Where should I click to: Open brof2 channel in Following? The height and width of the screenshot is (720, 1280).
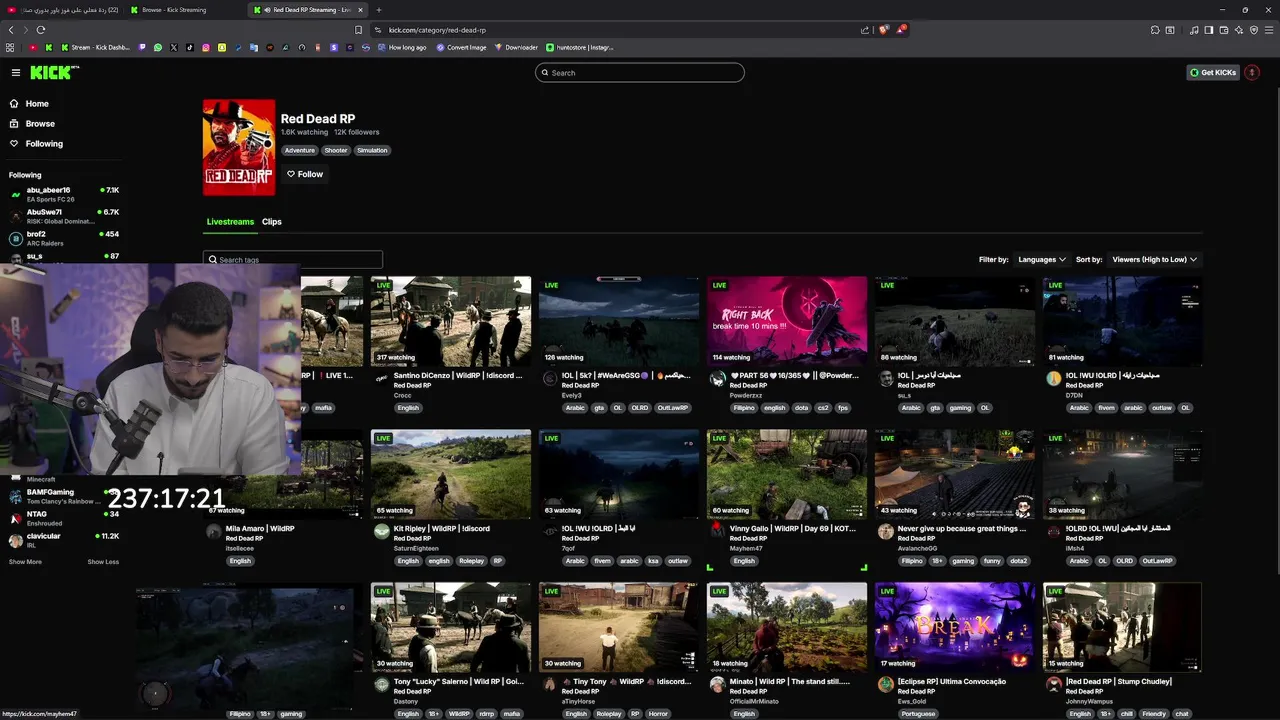[x=64, y=238]
